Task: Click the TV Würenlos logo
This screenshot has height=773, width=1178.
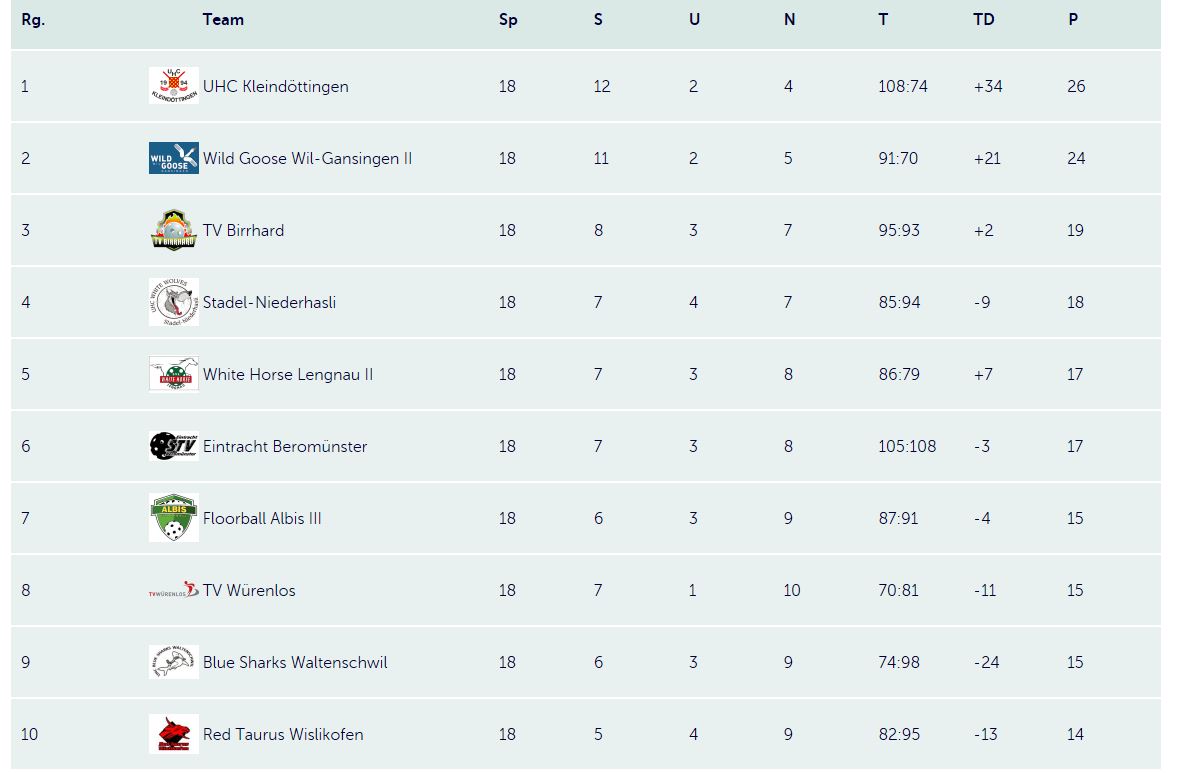Action: [174, 590]
